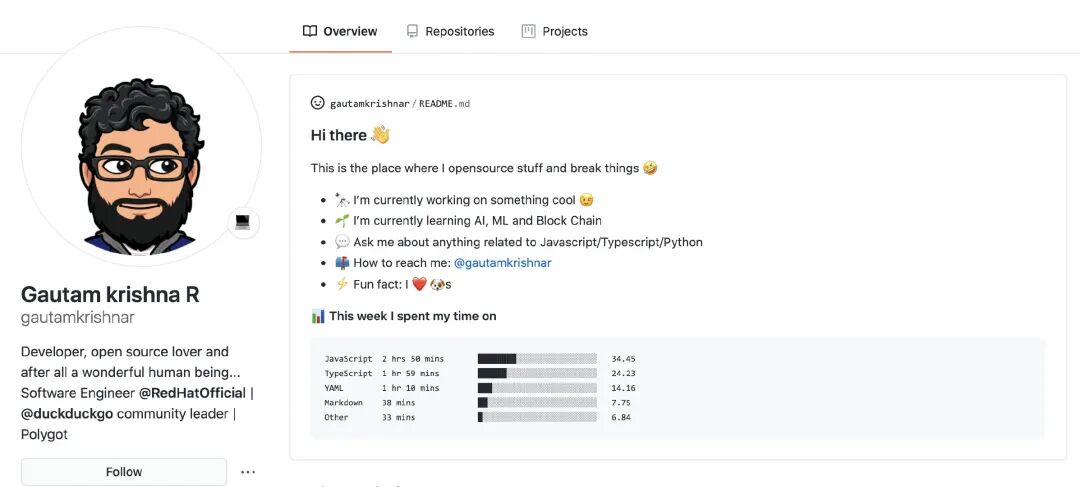
Task: Click the profile avatar picture
Action: [141, 146]
